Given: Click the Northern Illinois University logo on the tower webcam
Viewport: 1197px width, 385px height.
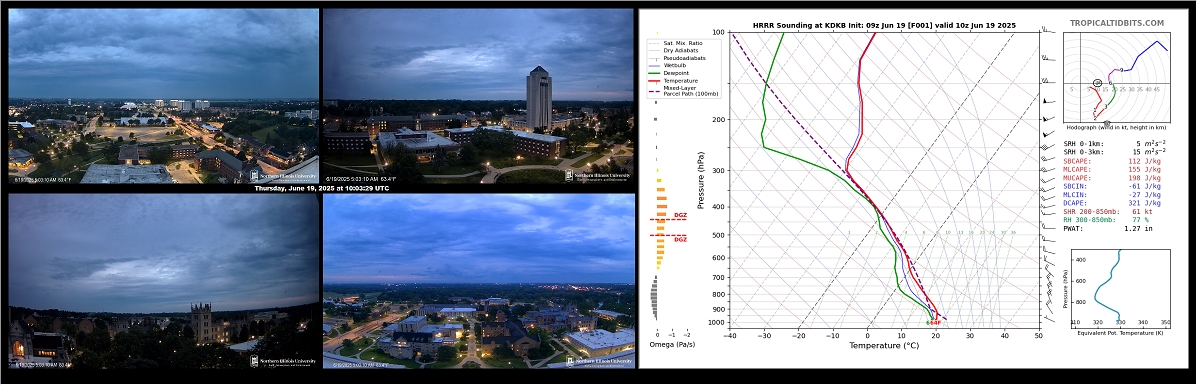Looking at the screenshot, I should pos(598,176).
